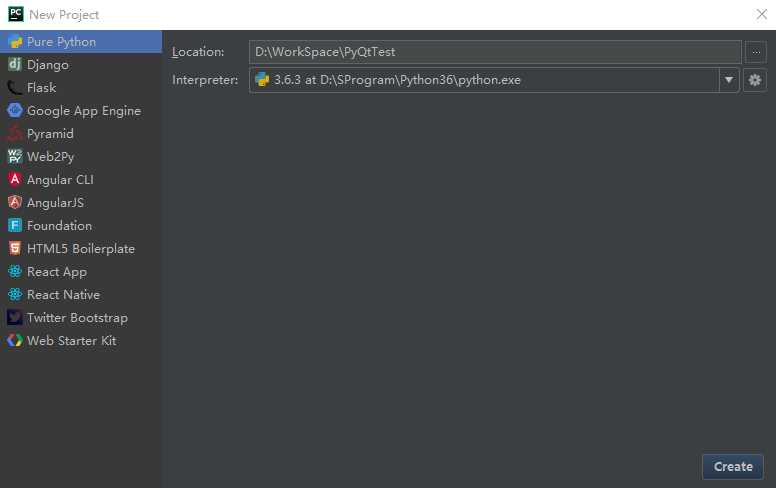Click the Web2Py icon
Viewport: 776px width, 488px height.
15,156
